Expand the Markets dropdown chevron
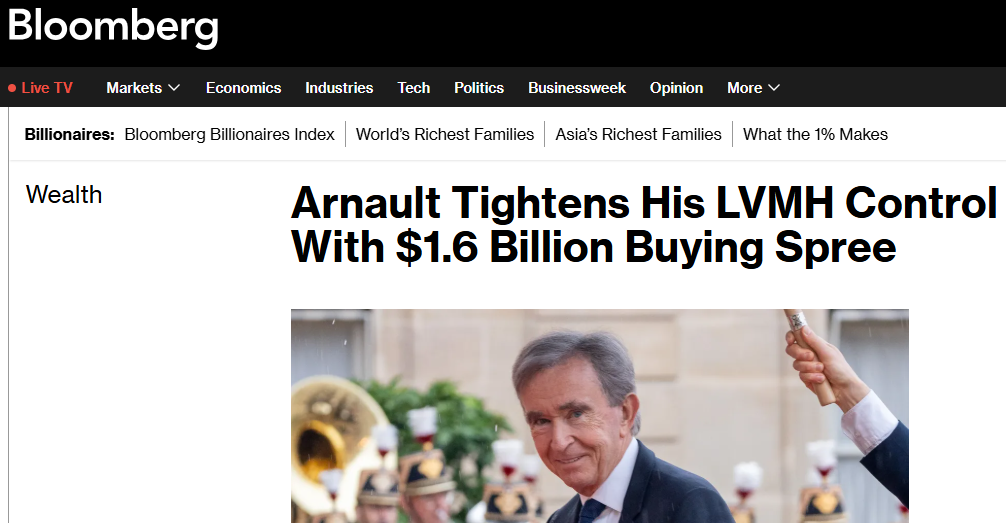The height and width of the screenshot is (523, 1006). pyautogui.click(x=174, y=87)
